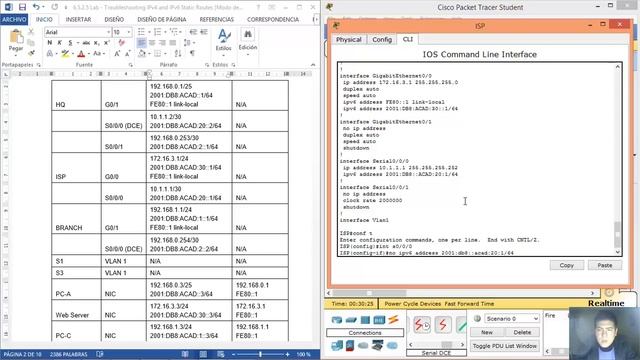
Task: Click the PÁGINA 2 DE 10 status indicator
Action: [x=22, y=354]
